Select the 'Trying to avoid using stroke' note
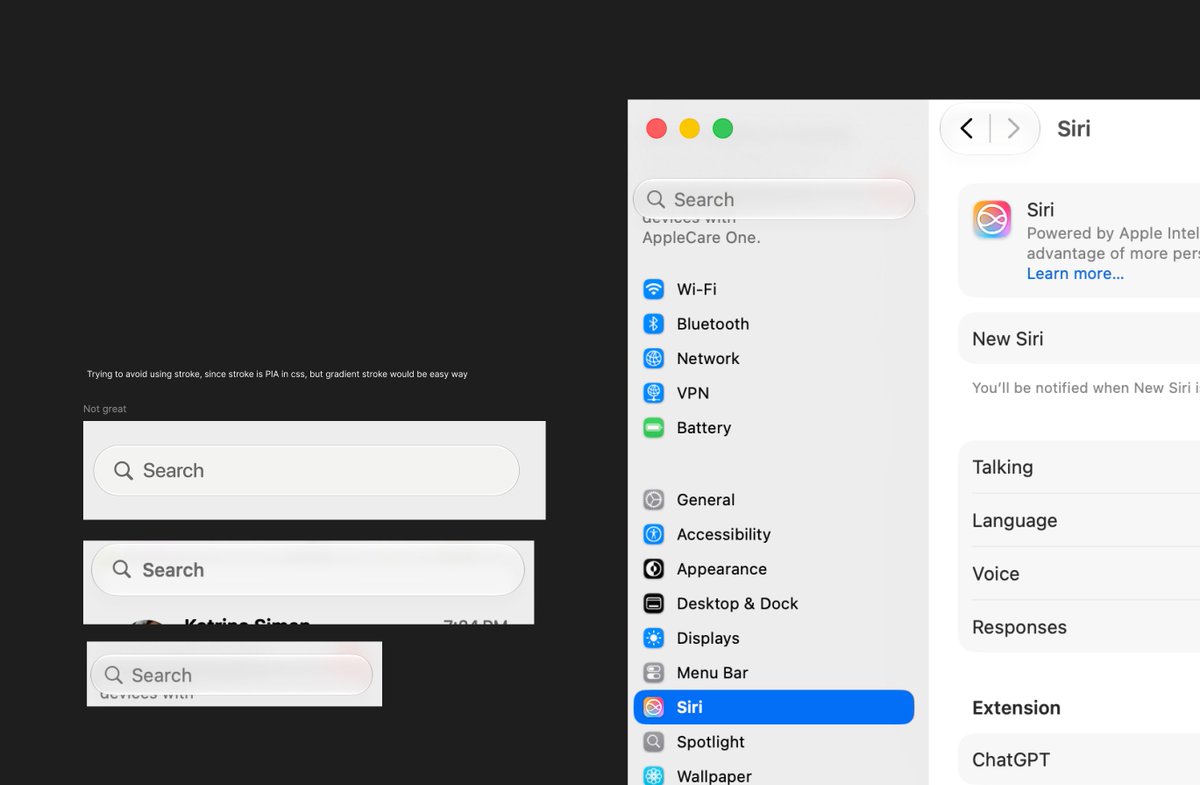This screenshot has height=785, width=1200. point(277,374)
